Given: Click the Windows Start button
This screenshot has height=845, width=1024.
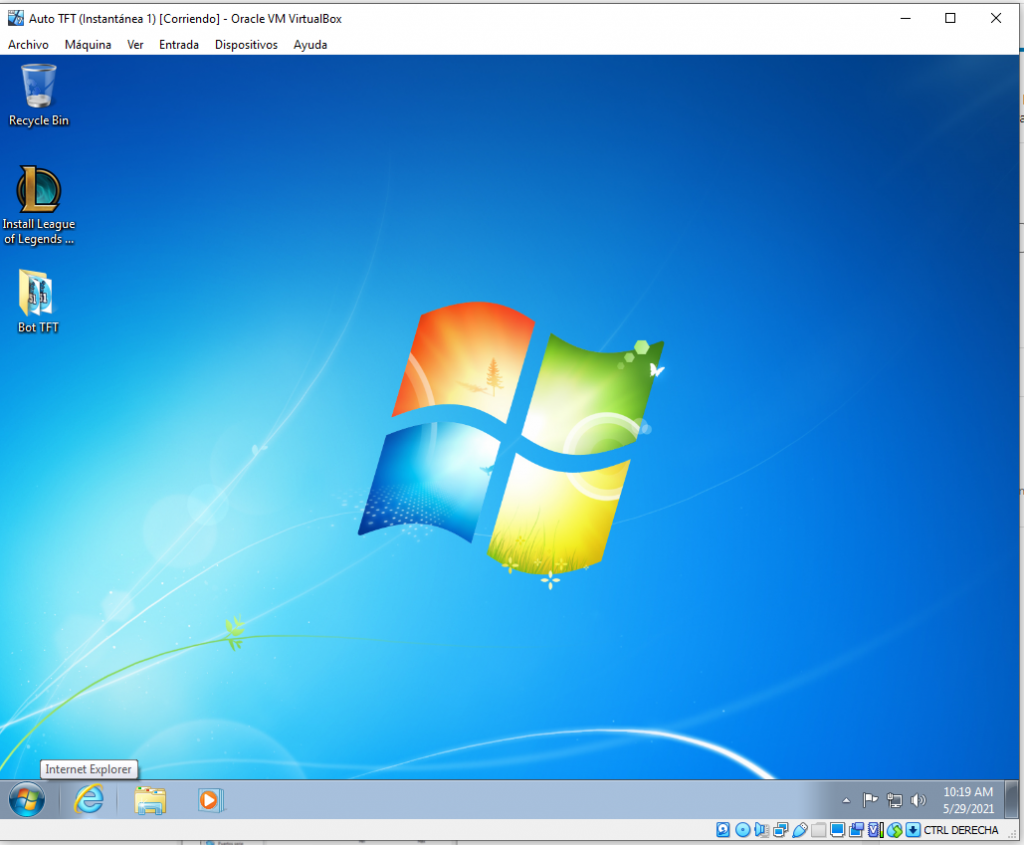Looking at the screenshot, I should pos(27,800).
